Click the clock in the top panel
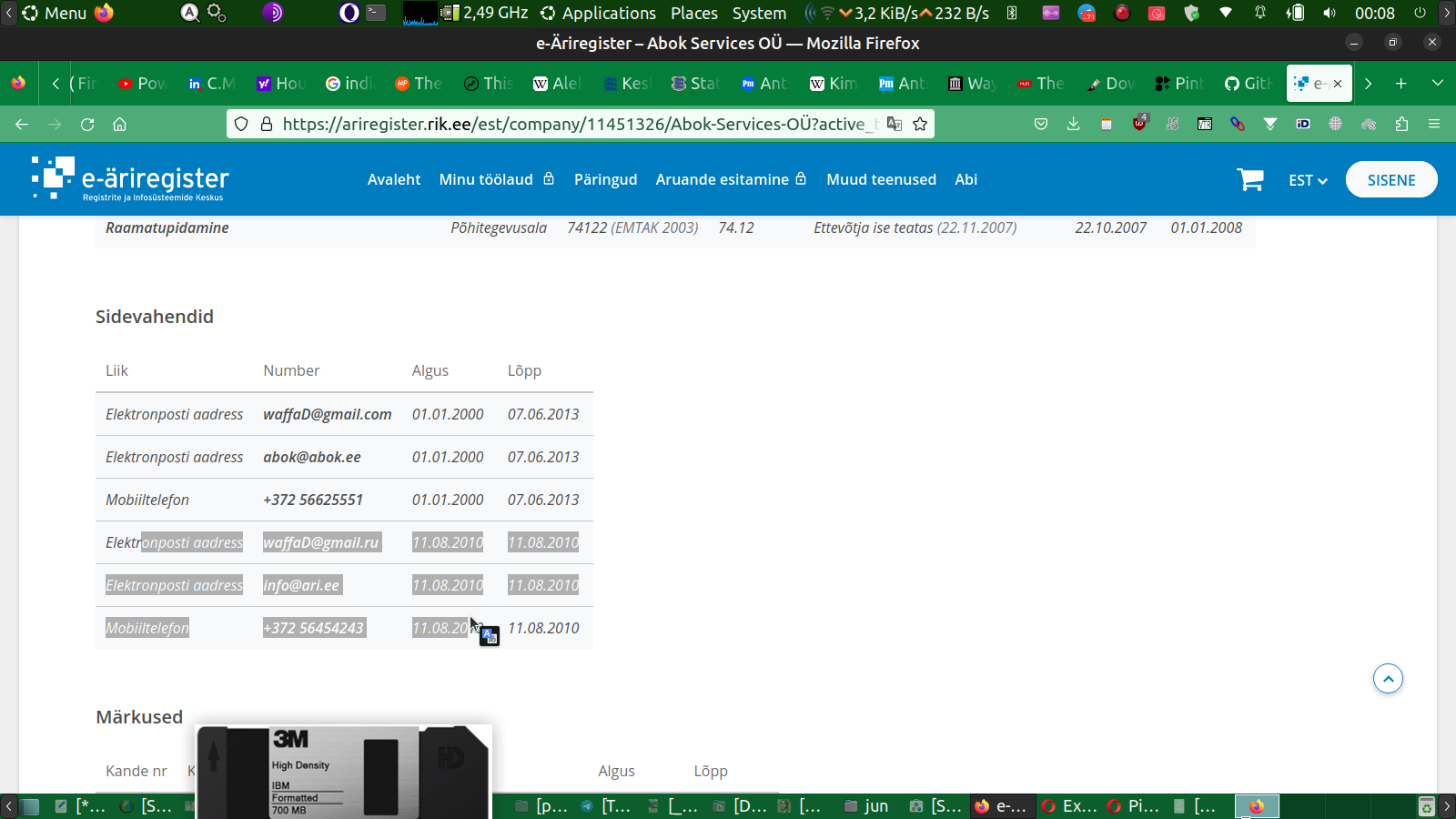 coord(1374,13)
